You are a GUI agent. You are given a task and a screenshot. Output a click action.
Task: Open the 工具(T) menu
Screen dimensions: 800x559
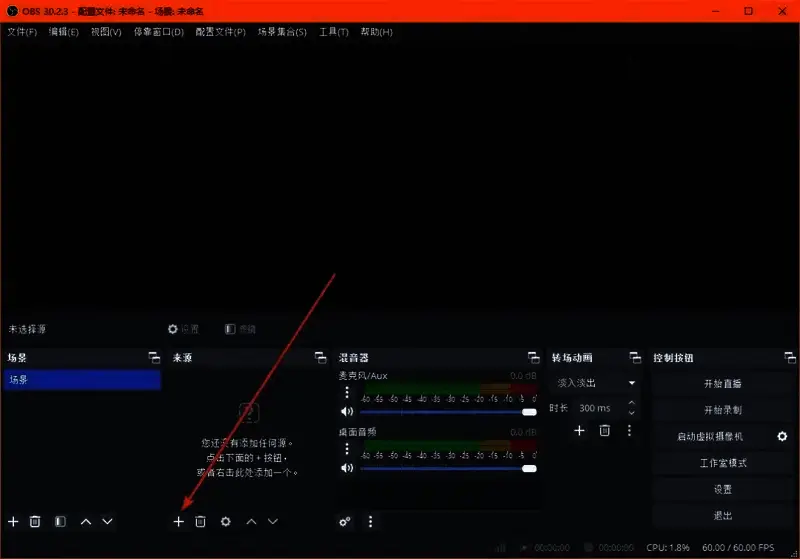(334, 32)
